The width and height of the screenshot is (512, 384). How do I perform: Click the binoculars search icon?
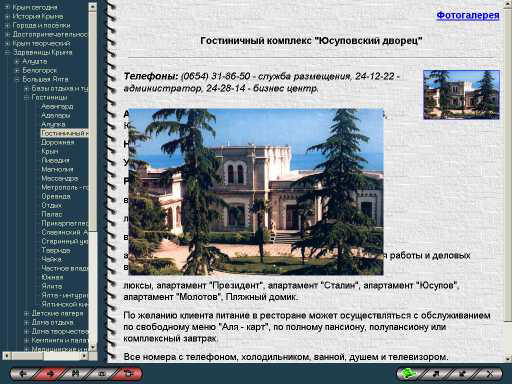click(x=76, y=374)
